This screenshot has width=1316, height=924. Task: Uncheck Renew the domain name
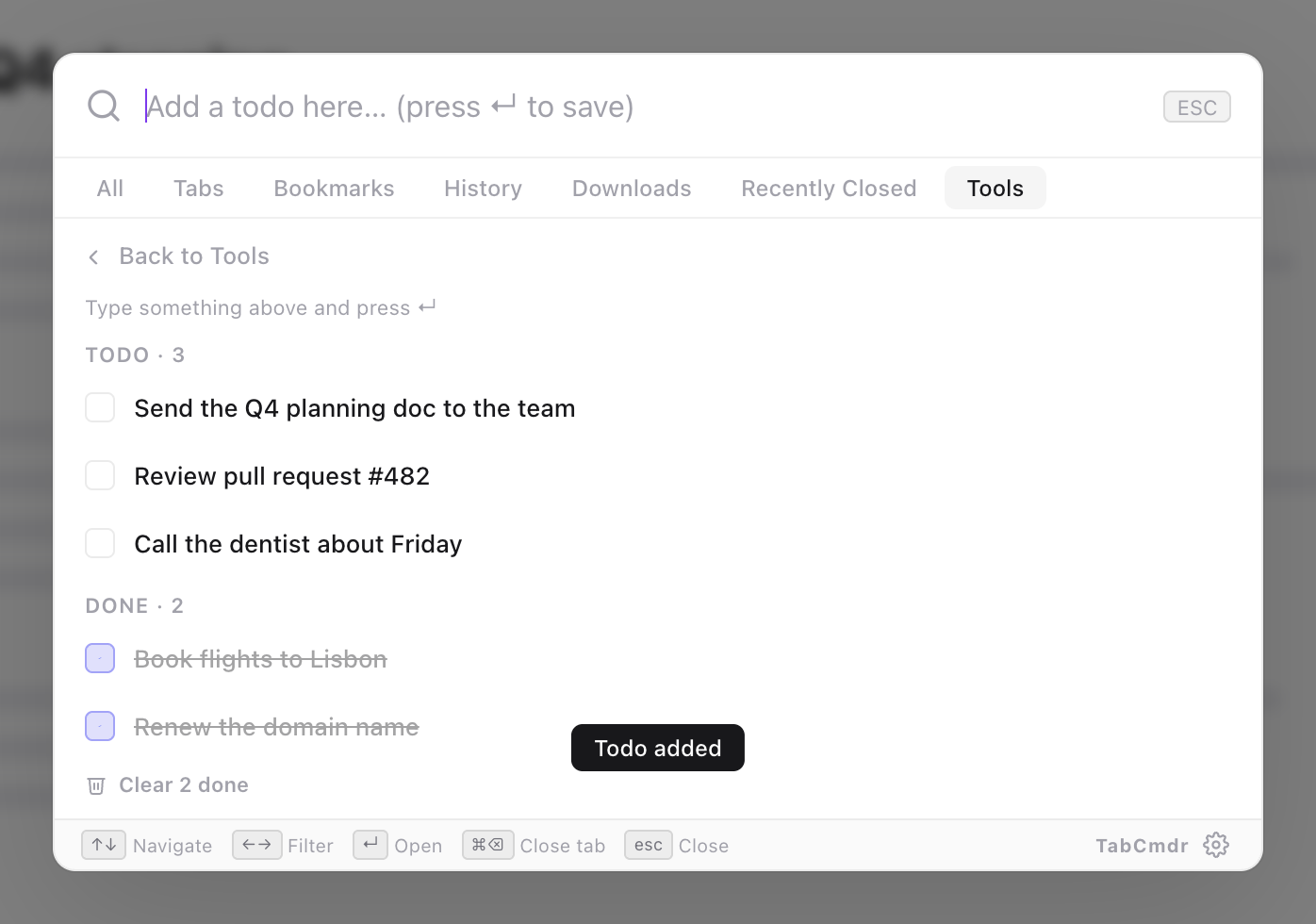tap(100, 726)
